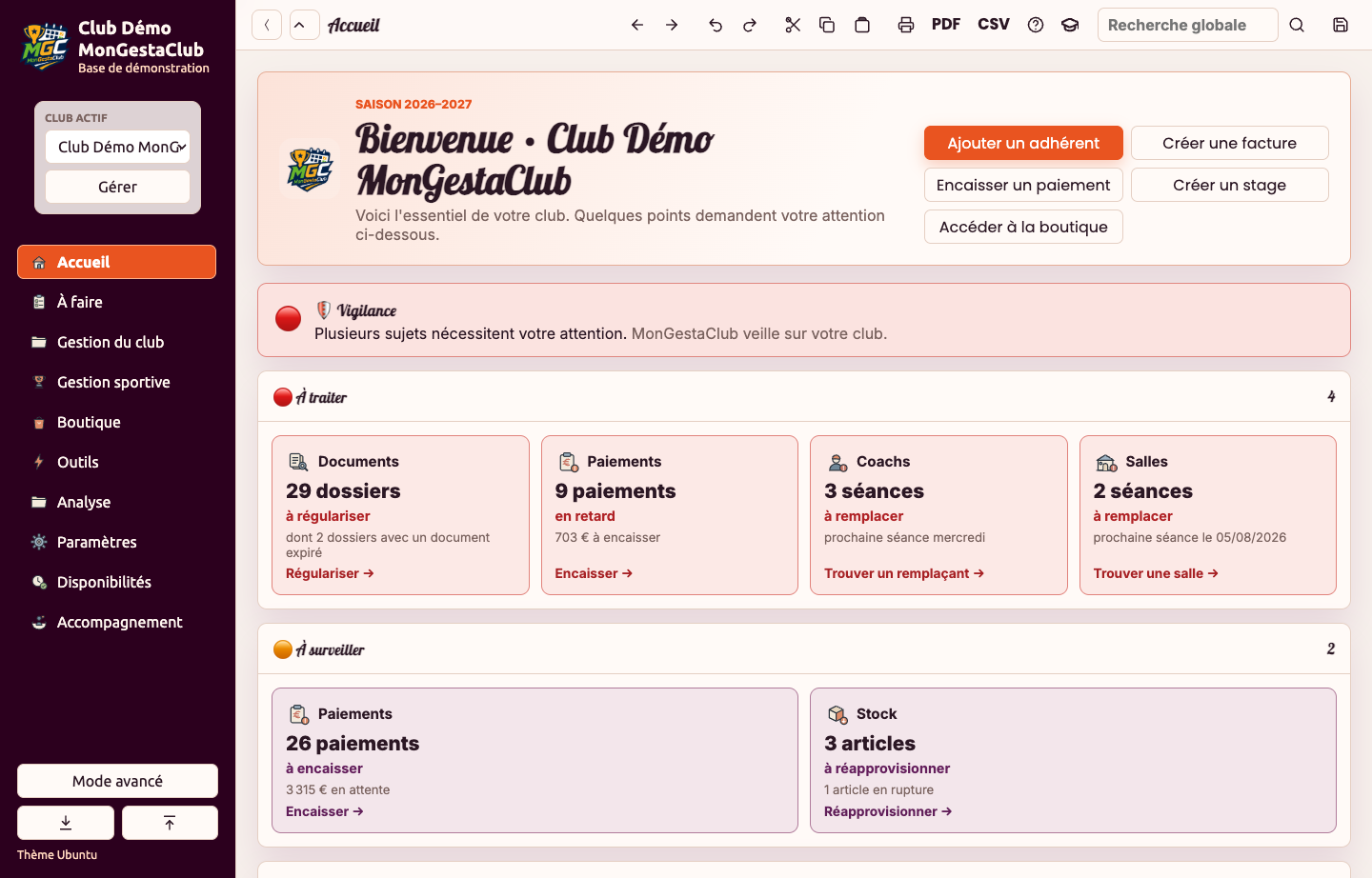
Task: Click the Gérer button
Action: 118,187
